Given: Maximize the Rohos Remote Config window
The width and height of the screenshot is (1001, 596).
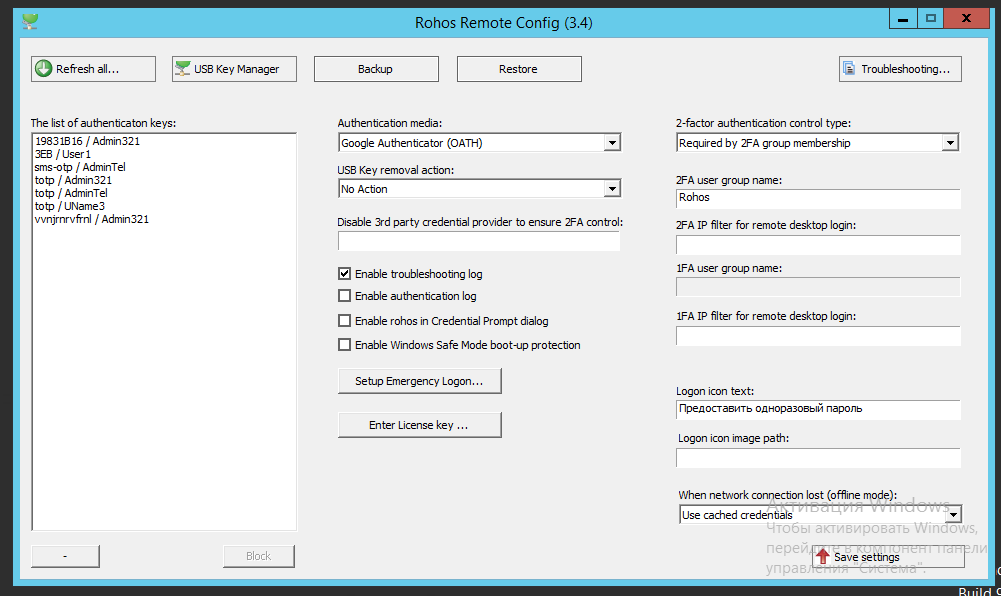Looking at the screenshot, I should click(x=931, y=19).
